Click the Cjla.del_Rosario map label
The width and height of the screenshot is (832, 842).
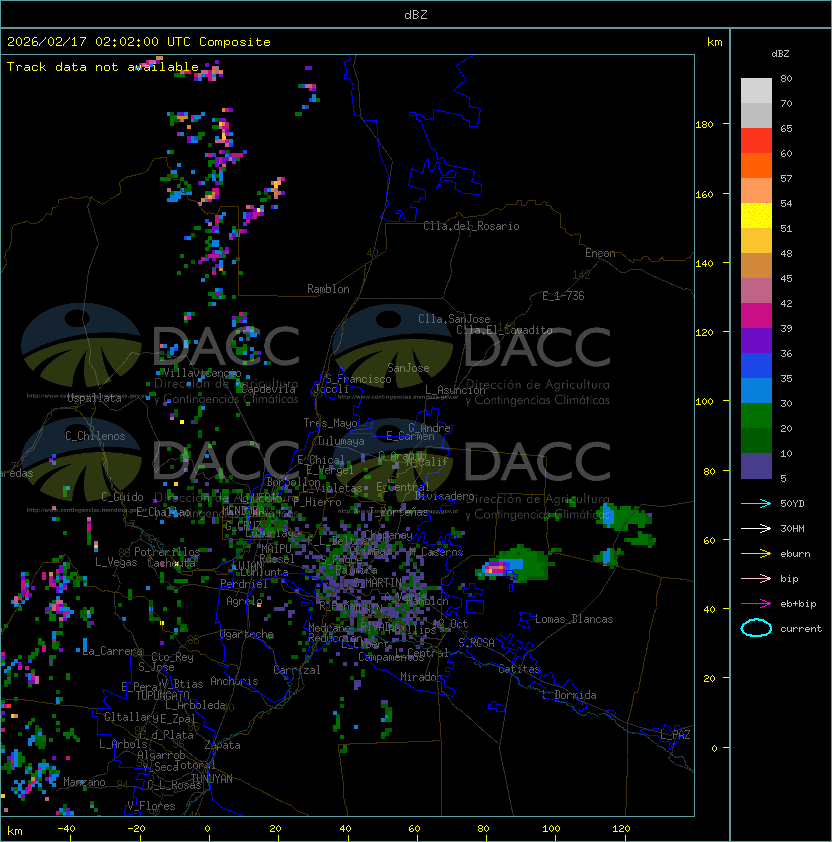pos(471,226)
